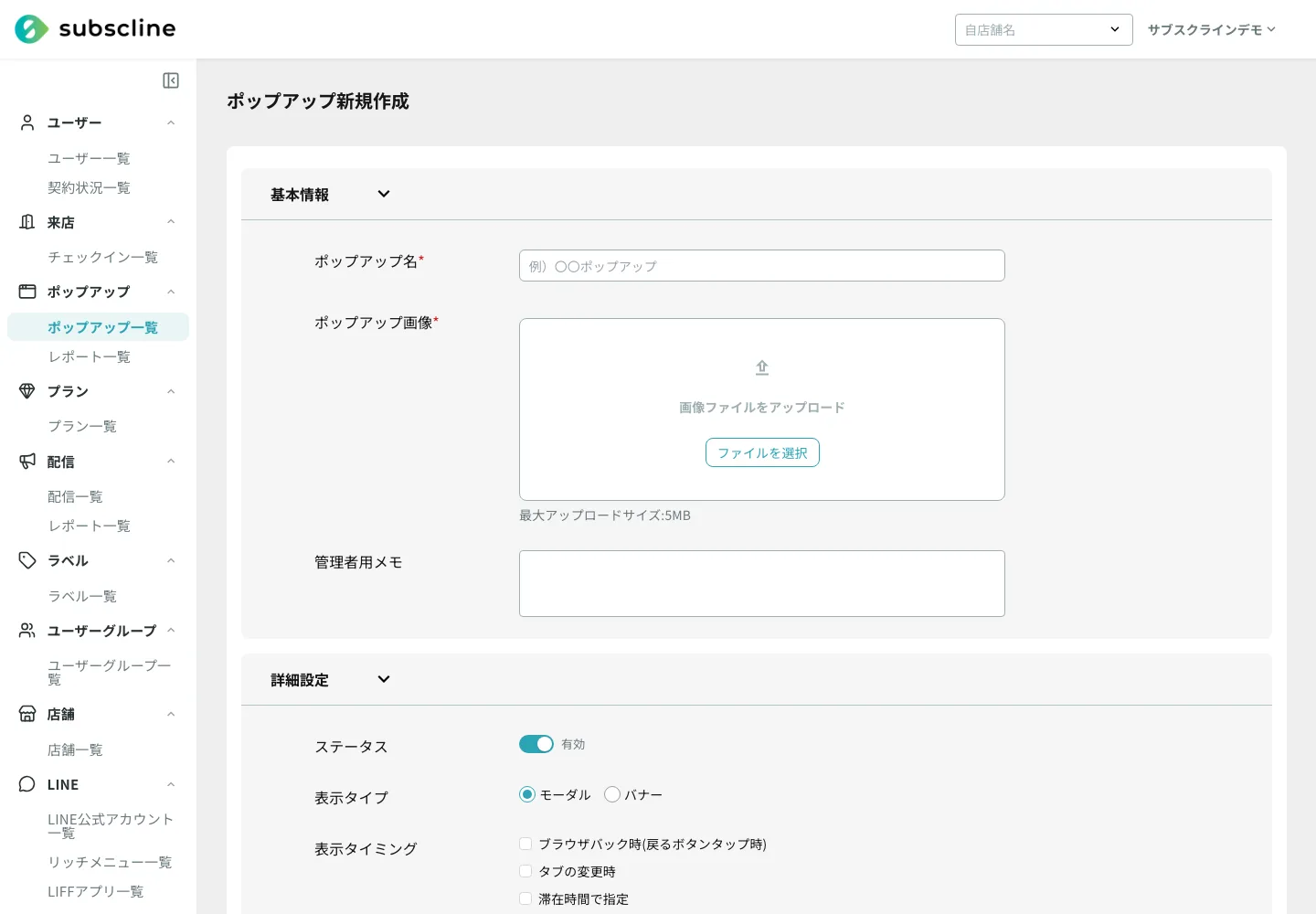Open 配信一覧 link in sidebar
The image size is (1316, 914).
pyautogui.click(x=75, y=496)
